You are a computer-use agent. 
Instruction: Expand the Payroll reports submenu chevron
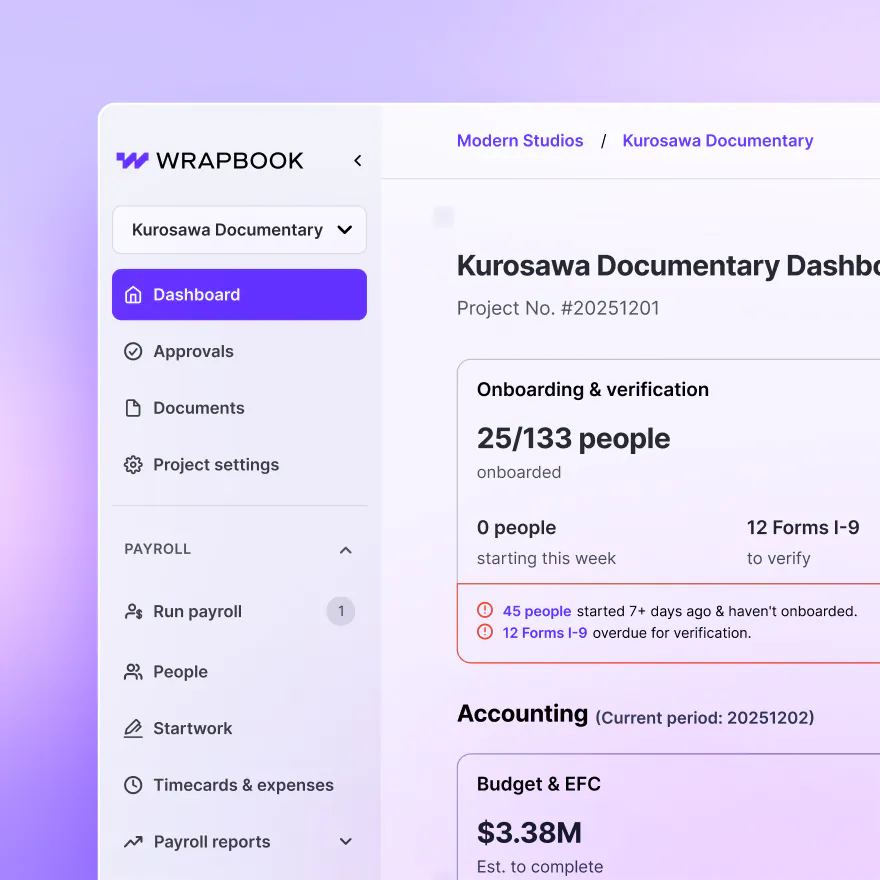(x=346, y=841)
